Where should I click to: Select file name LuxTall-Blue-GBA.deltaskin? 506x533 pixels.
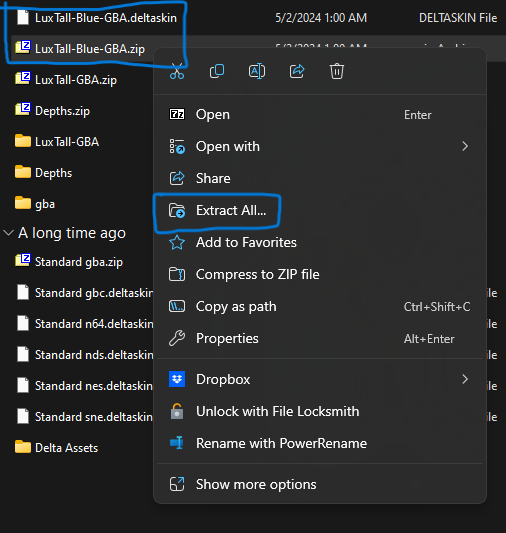pyautogui.click(x=106, y=18)
